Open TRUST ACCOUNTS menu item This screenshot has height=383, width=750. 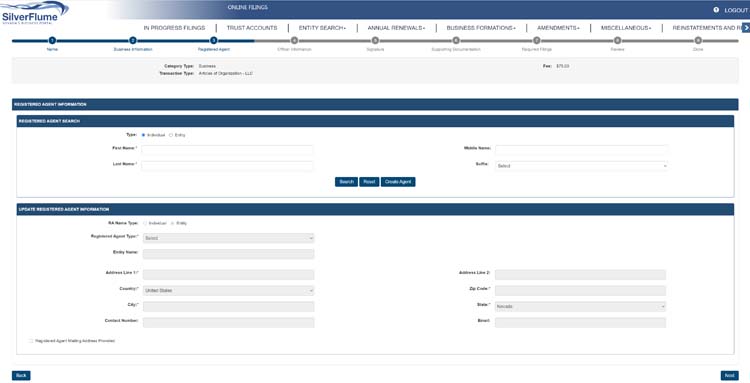click(x=252, y=28)
